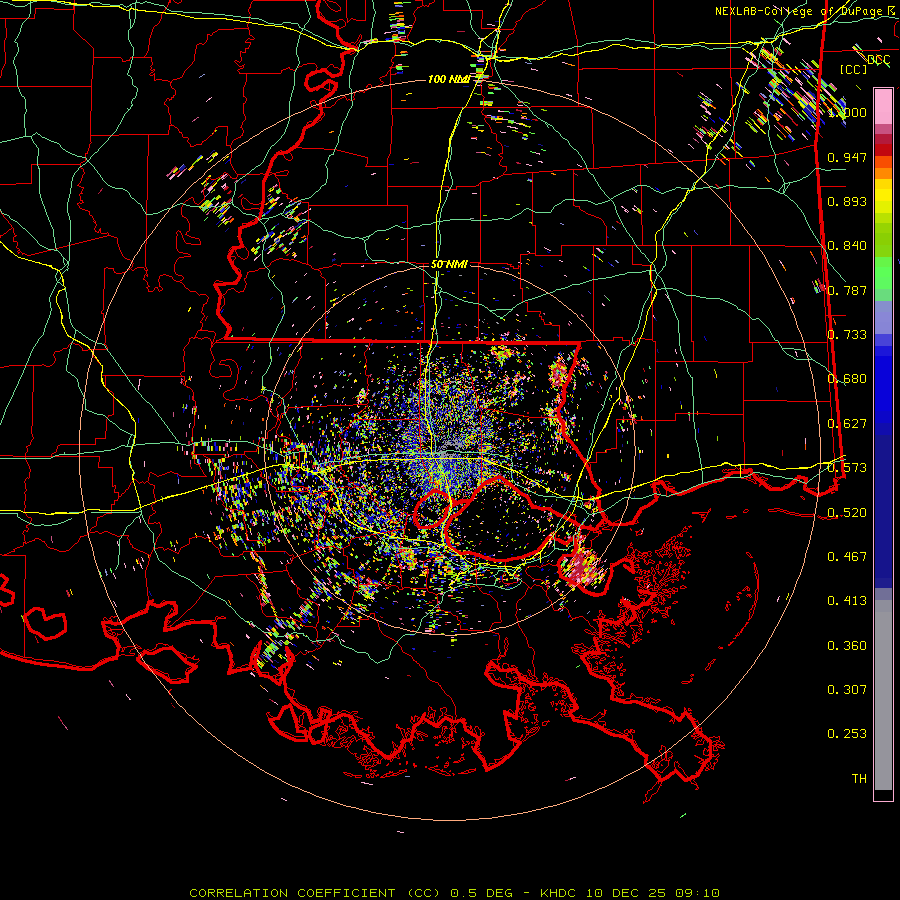
Task: Select the 0.573 legend value
Action: 847,468
